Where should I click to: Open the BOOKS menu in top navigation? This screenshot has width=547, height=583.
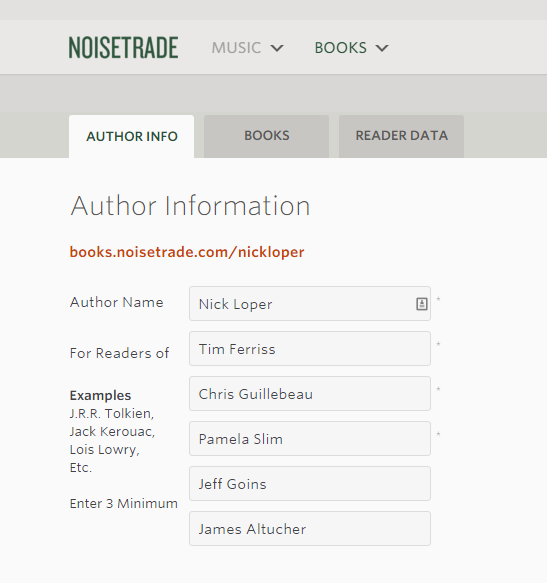(341, 48)
